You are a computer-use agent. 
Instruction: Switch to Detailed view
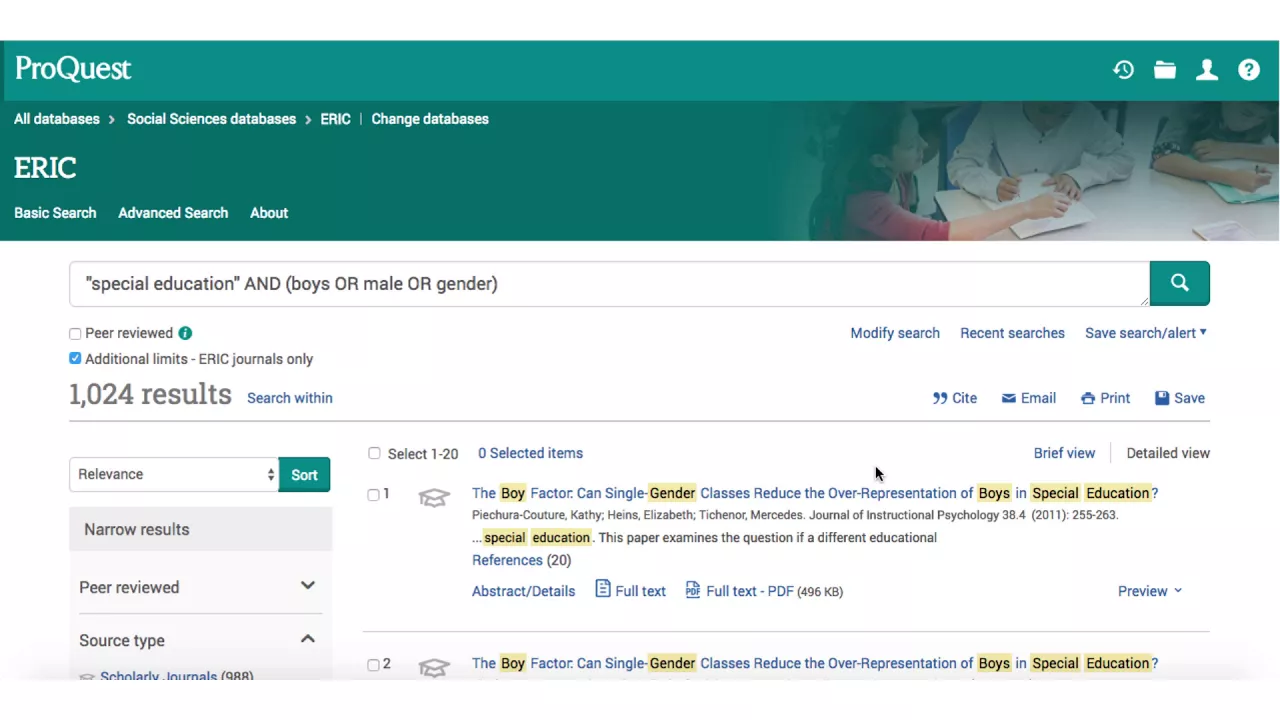click(x=1168, y=453)
